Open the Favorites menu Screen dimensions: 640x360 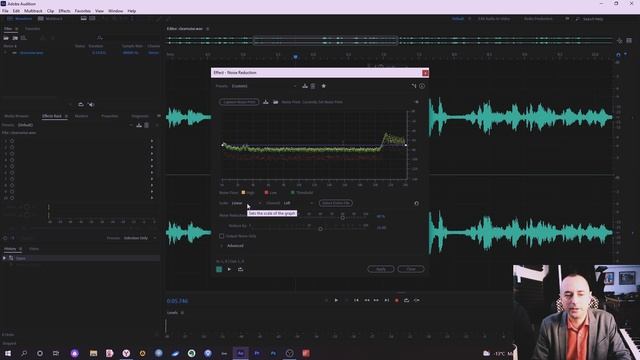click(x=83, y=11)
